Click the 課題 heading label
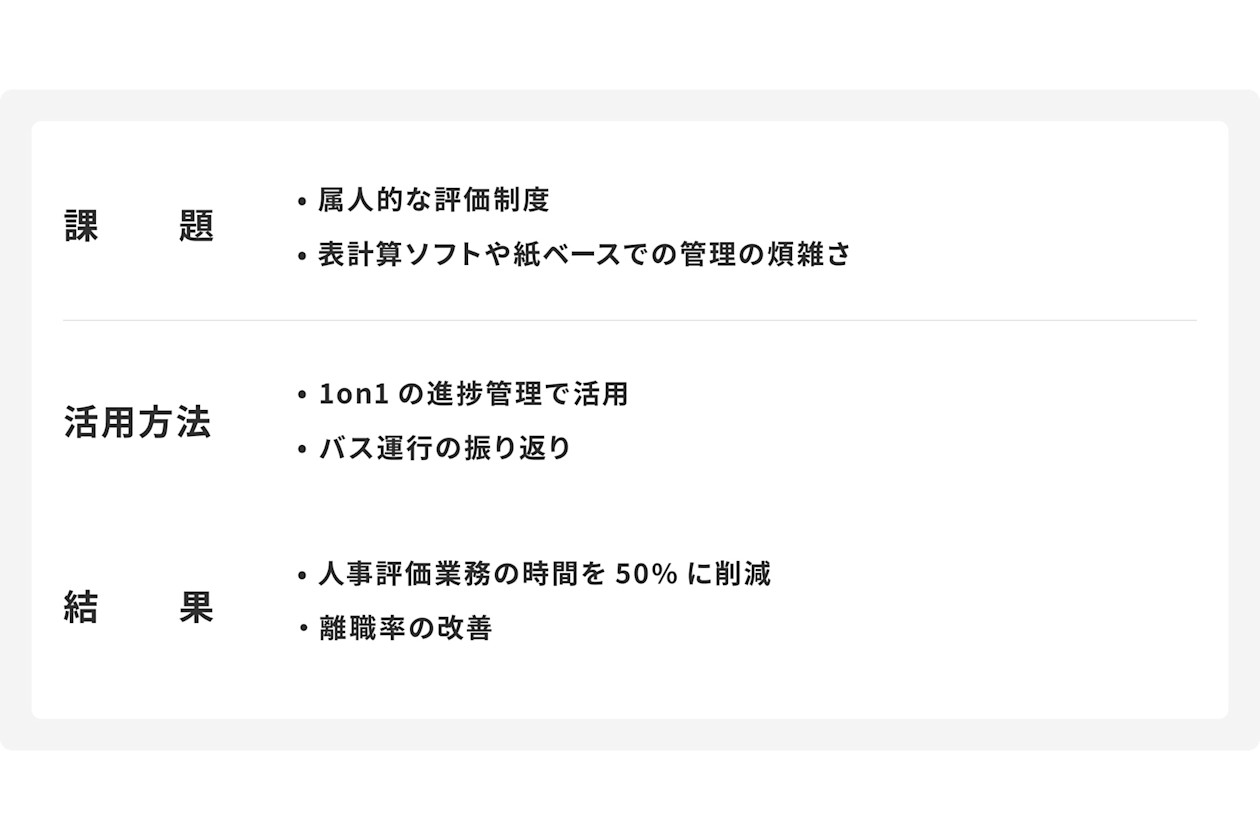Screen dimensions: 1260x840 tap(139, 227)
